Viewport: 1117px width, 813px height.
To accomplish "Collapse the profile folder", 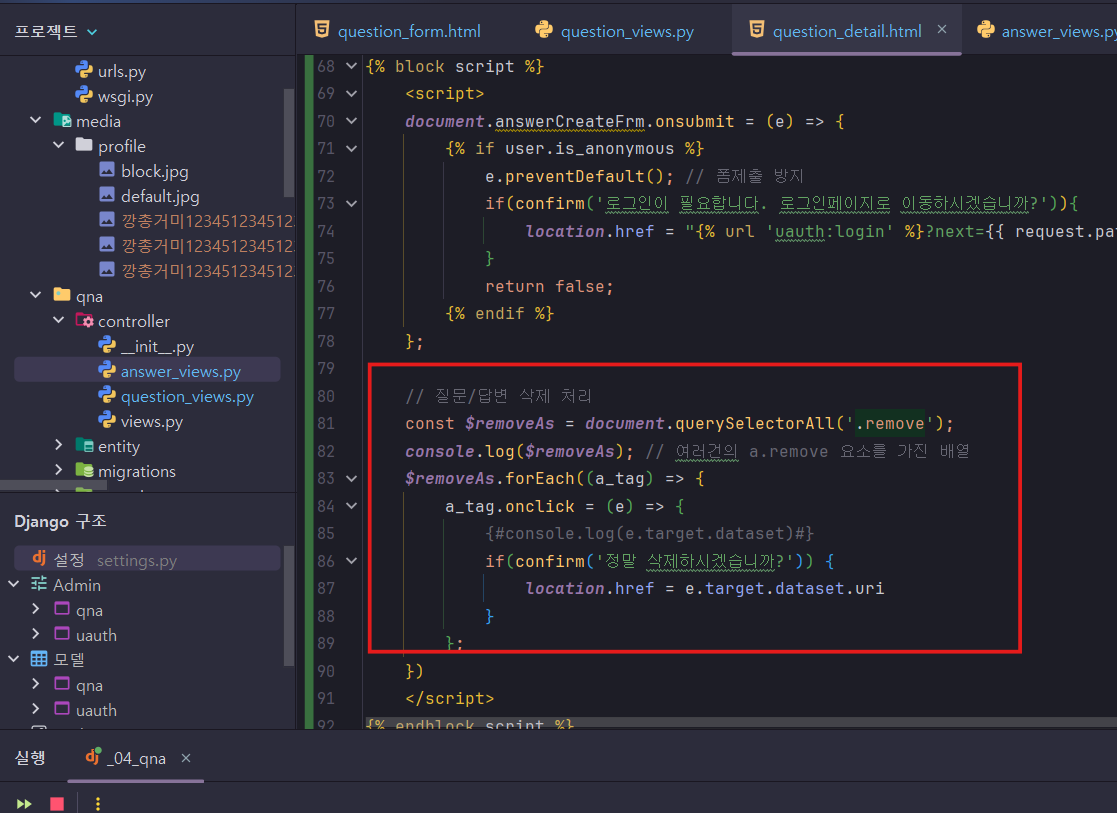I will pyautogui.click(x=58, y=145).
